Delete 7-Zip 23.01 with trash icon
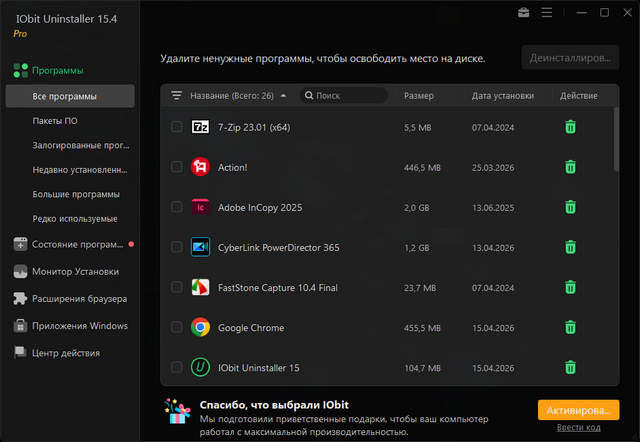The image size is (640, 442). pos(571,127)
